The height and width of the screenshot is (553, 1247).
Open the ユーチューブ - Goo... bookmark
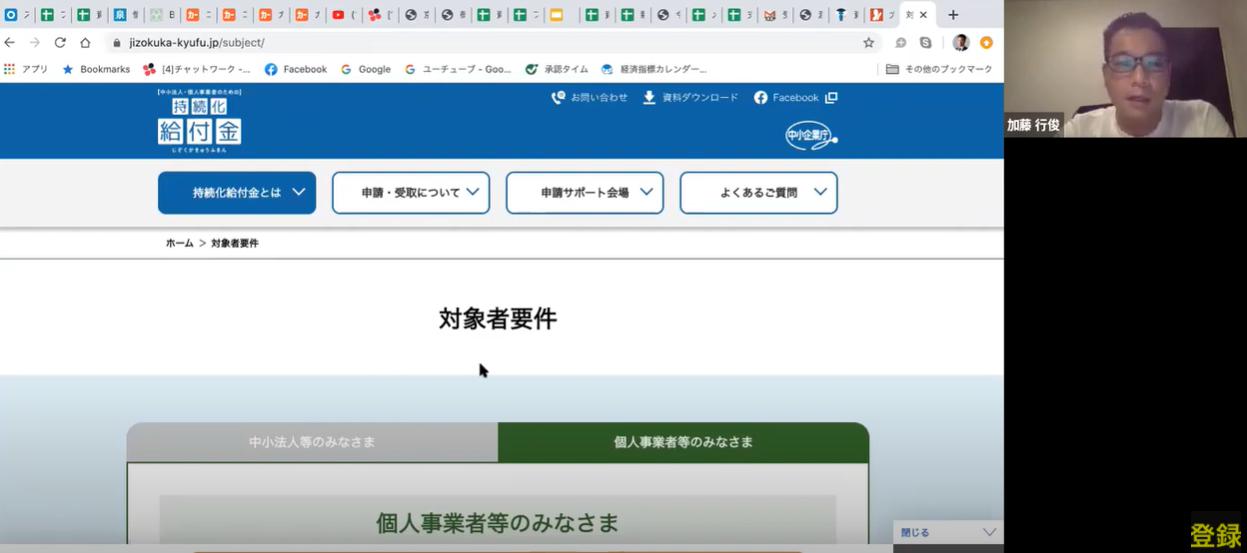[458, 69]
